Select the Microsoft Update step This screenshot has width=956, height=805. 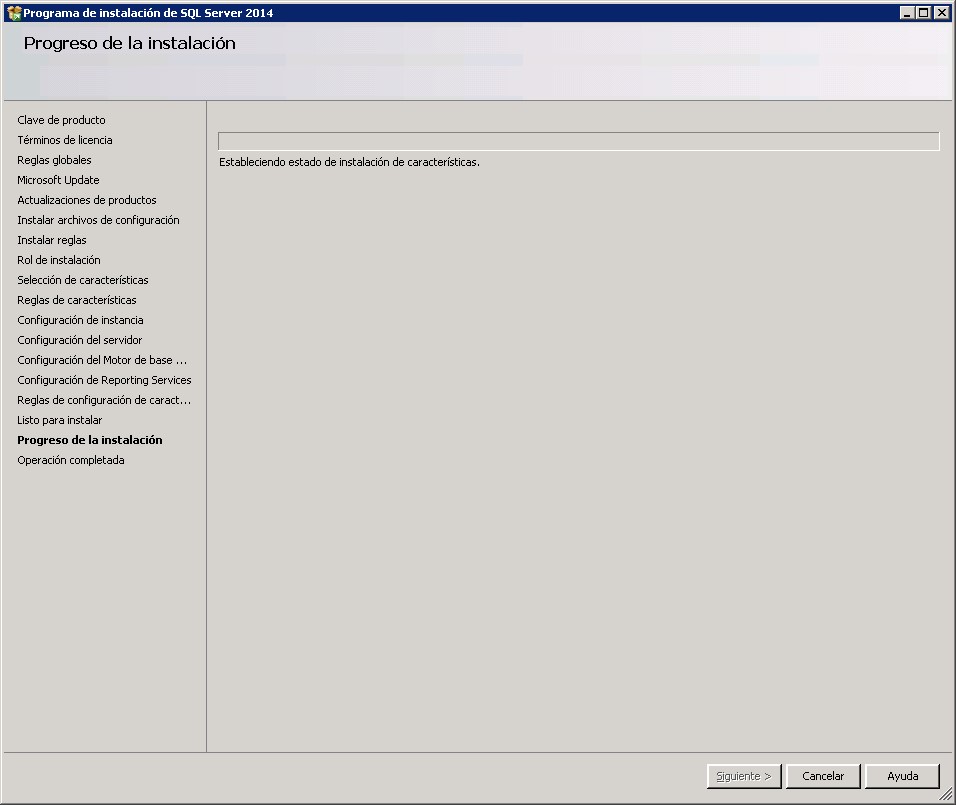[x=57, y=180]
